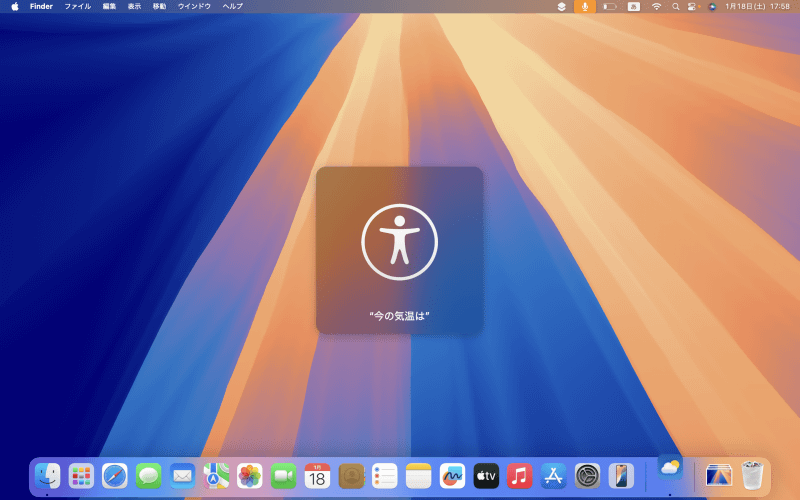Click the date and time 1月18日(土) 17:58
Viewport: 800px width, 500px height.
point(757,7)
